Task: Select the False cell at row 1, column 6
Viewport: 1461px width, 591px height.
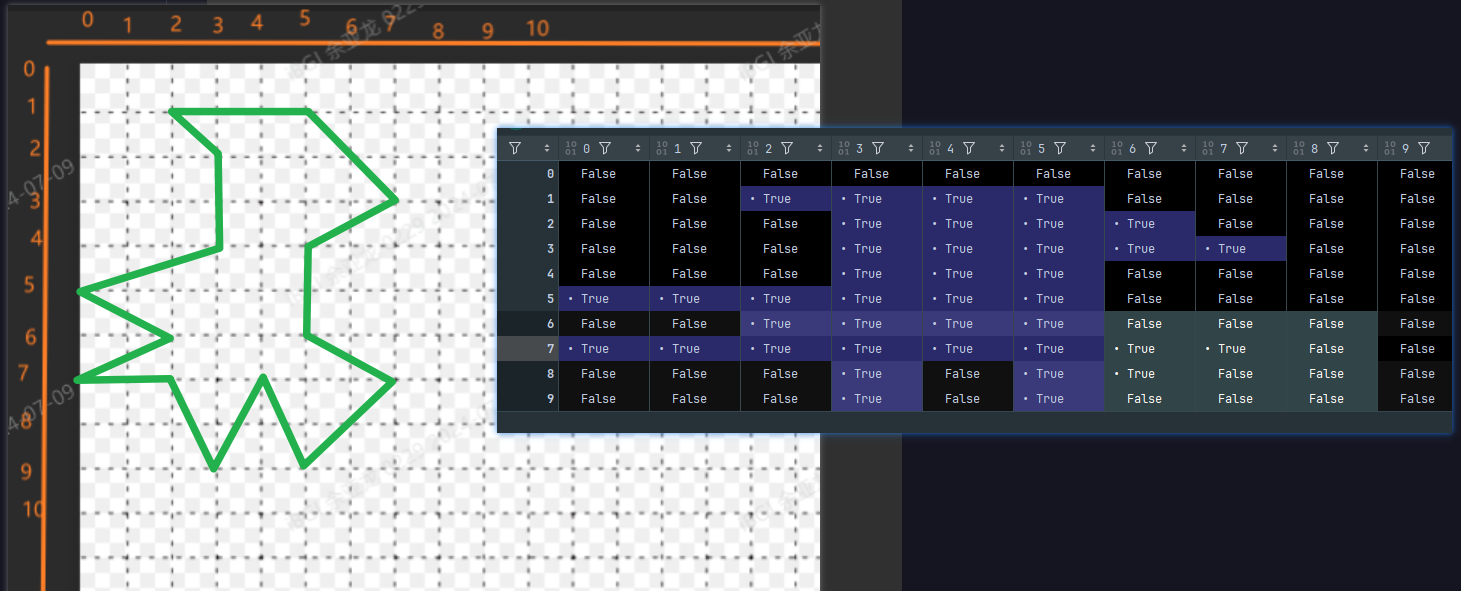Action: pyautogui.click(x=1150, y=199)
